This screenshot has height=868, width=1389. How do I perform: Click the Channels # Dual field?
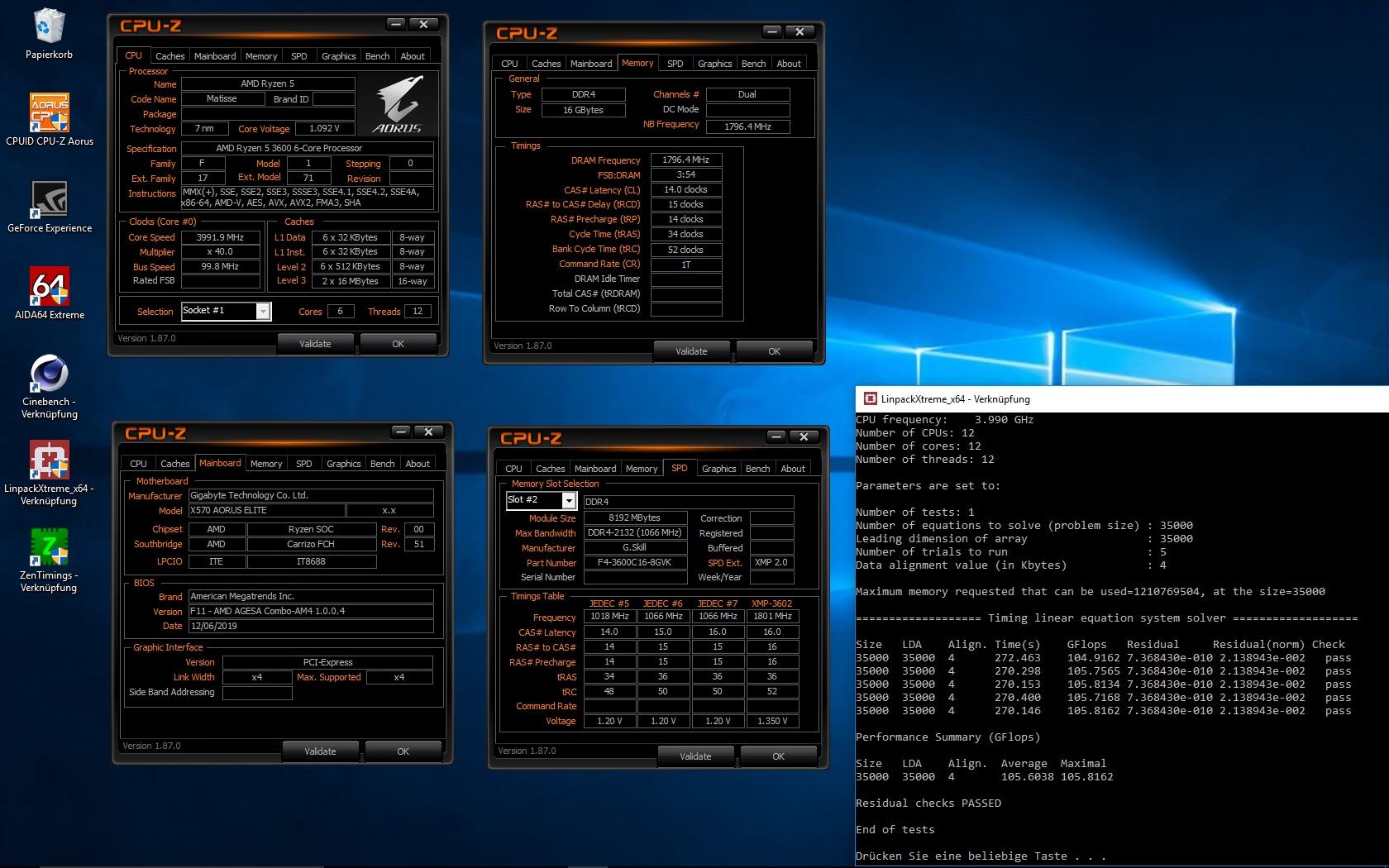(747, 94)
